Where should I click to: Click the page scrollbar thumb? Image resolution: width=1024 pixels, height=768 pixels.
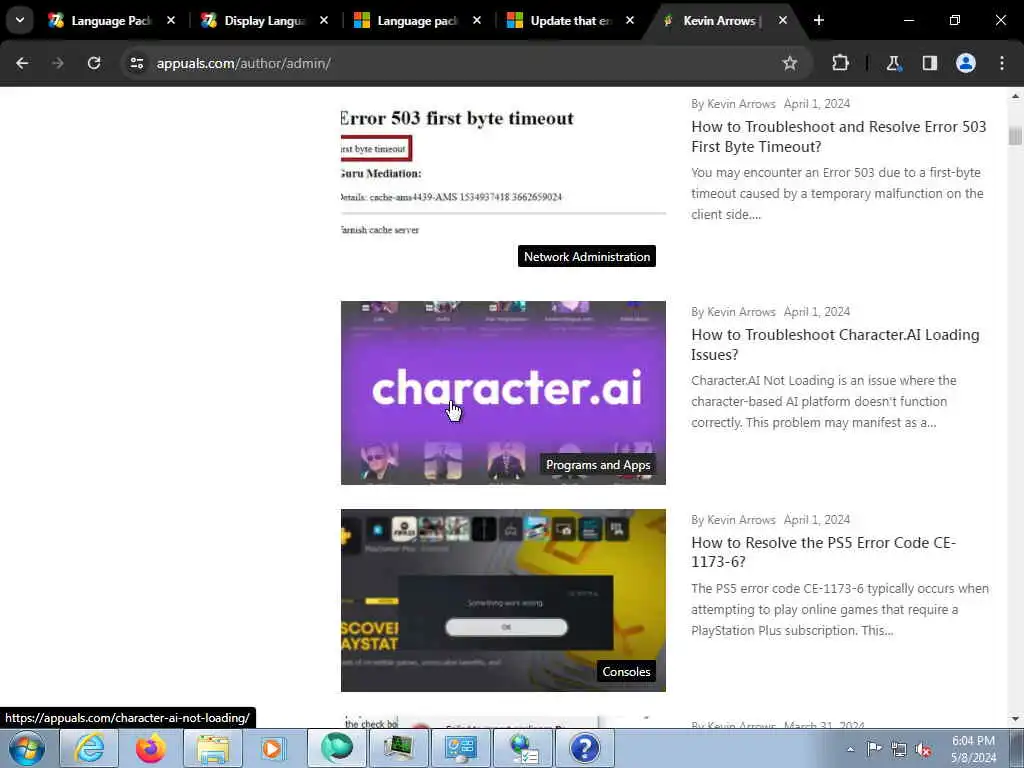(x=1015, y=135)
